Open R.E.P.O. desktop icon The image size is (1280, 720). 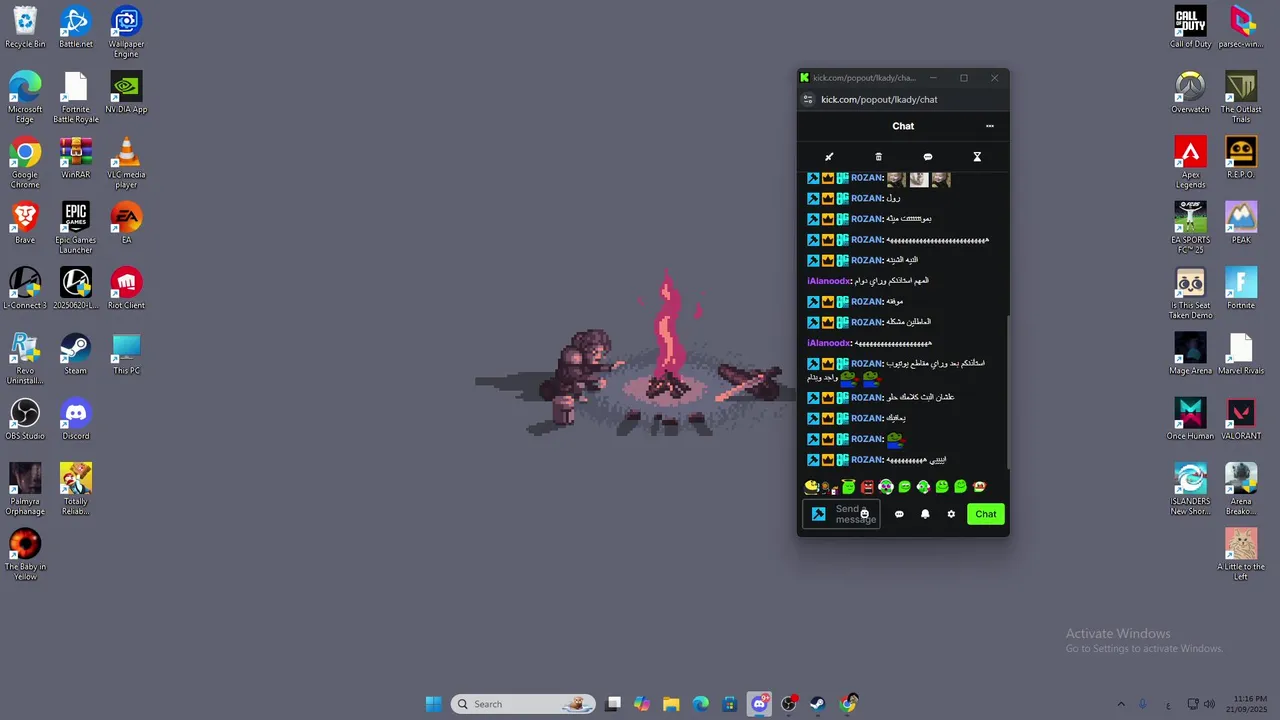click(x=1241, y=158)
